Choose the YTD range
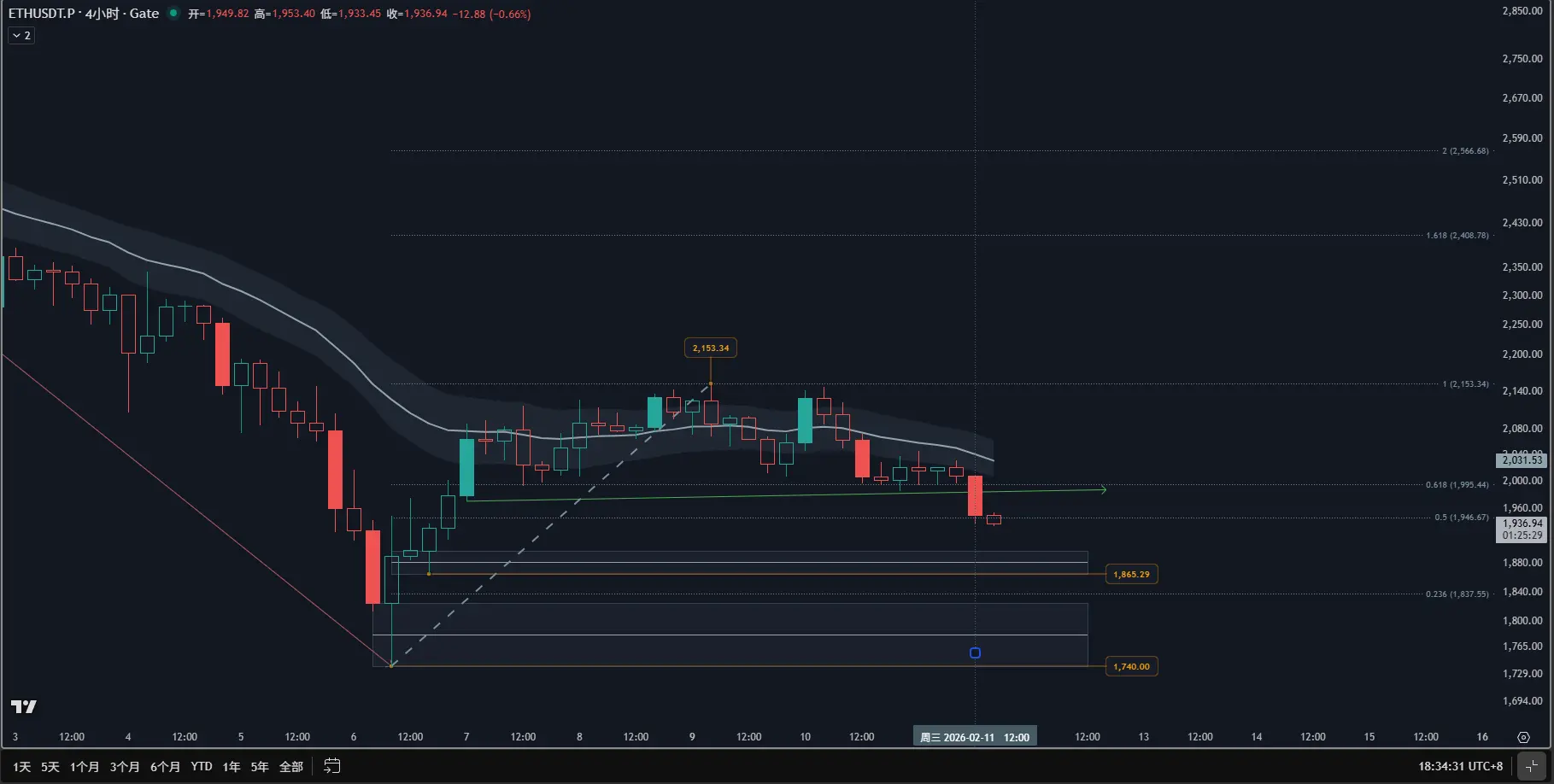 202,767
